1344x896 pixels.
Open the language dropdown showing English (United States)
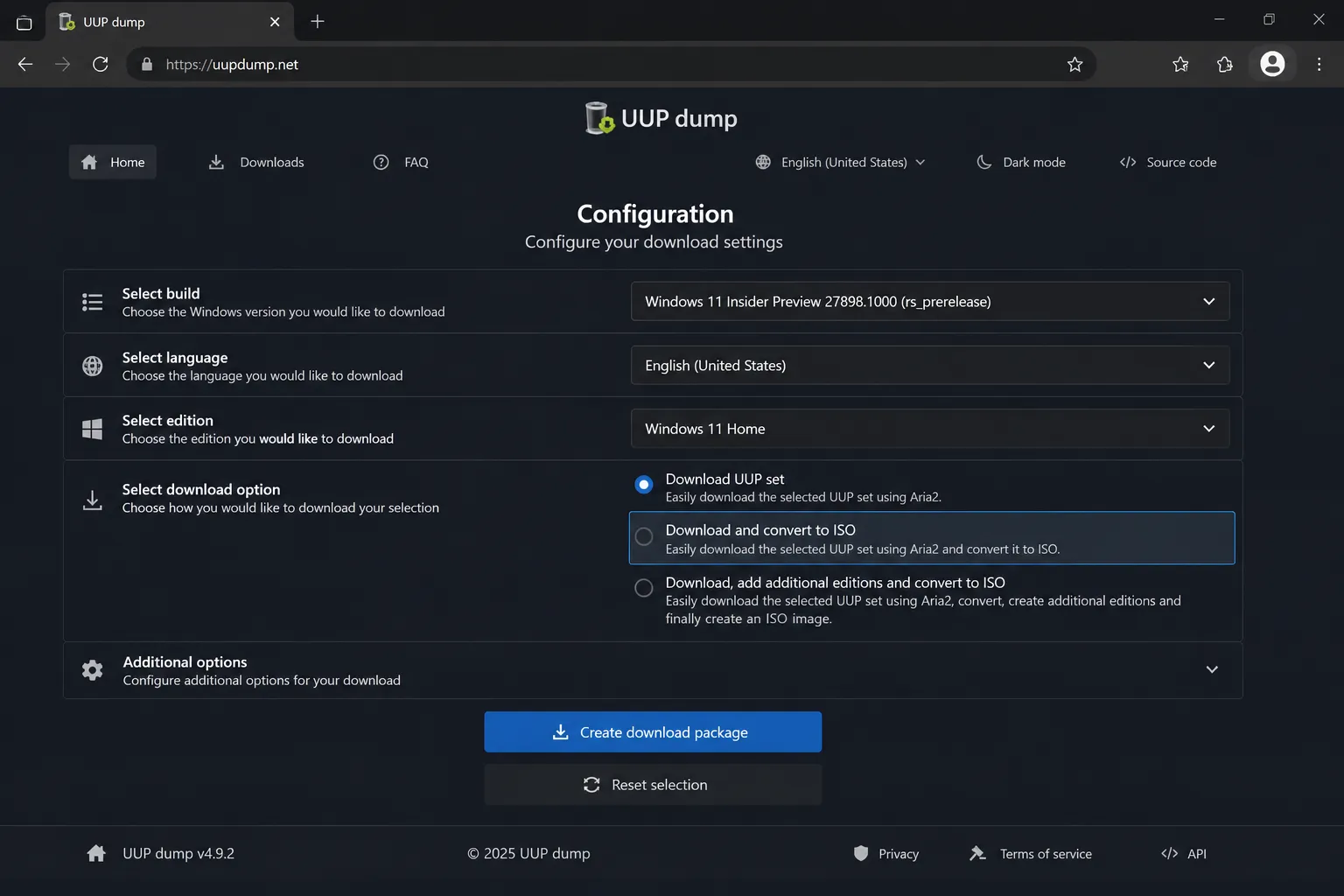coord(930,365)
